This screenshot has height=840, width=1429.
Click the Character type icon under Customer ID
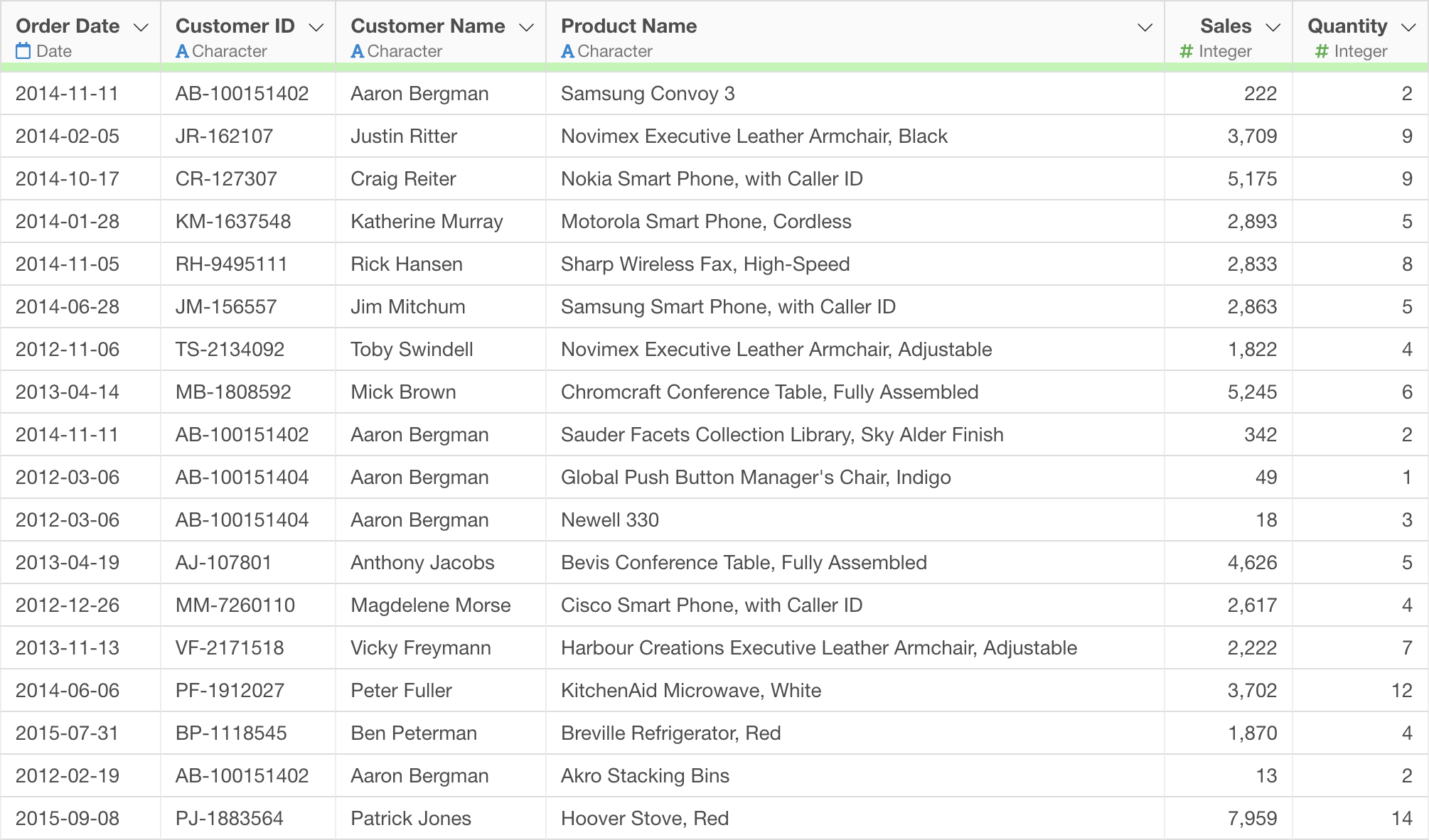click(x=182, y=51)
